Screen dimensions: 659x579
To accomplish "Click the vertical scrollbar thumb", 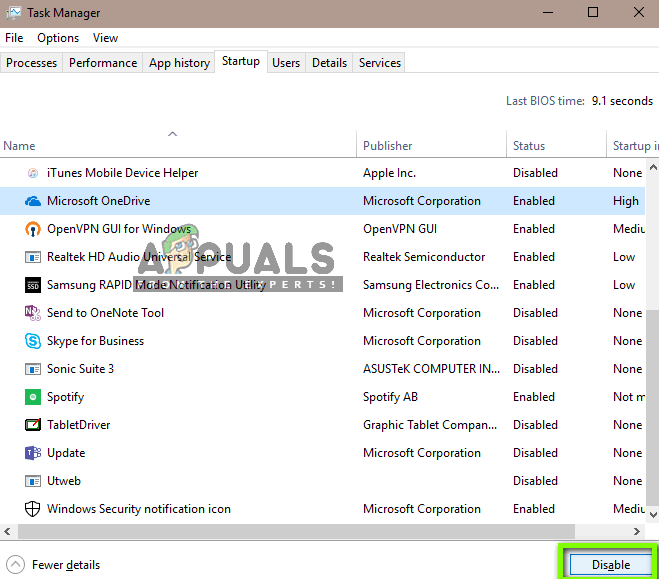I will [x=653, y=408].
